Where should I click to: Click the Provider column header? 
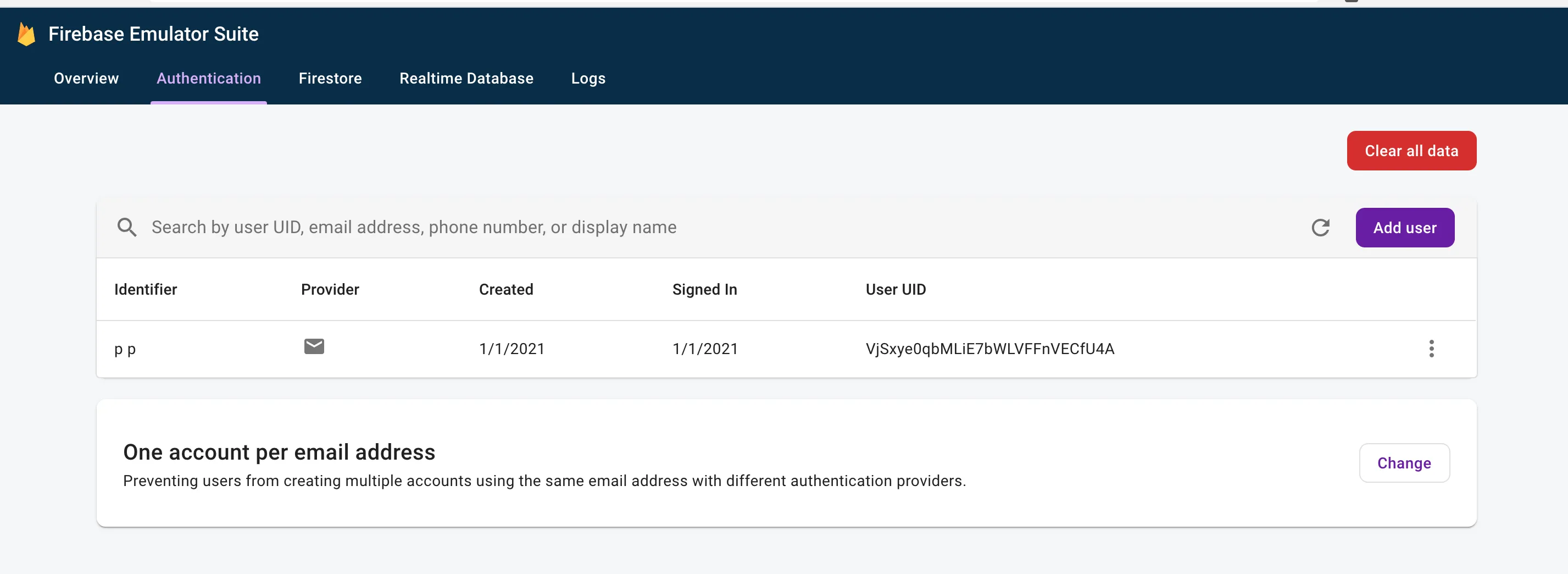(330, 289)
